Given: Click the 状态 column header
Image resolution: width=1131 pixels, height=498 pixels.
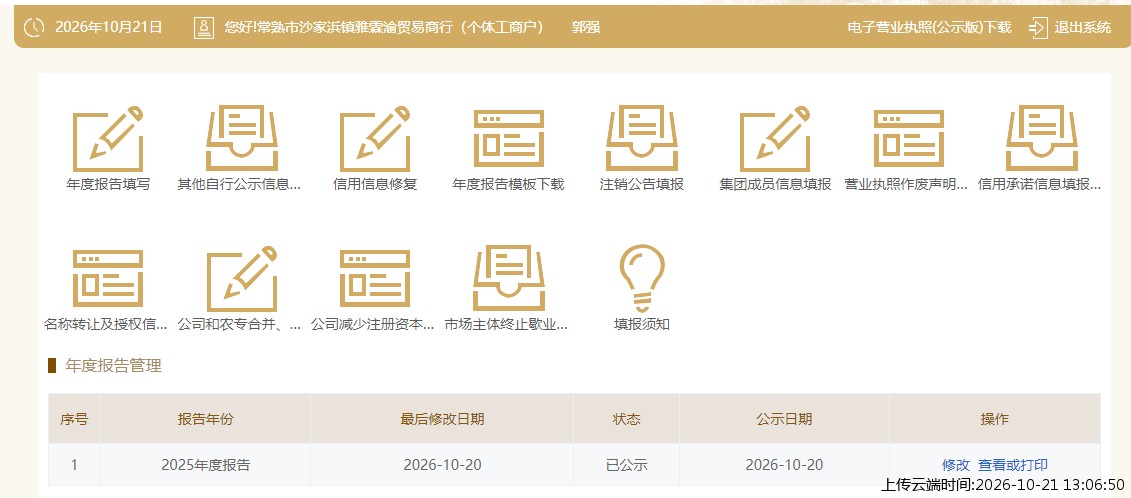Looking at the screenshot, I should 626,419.
